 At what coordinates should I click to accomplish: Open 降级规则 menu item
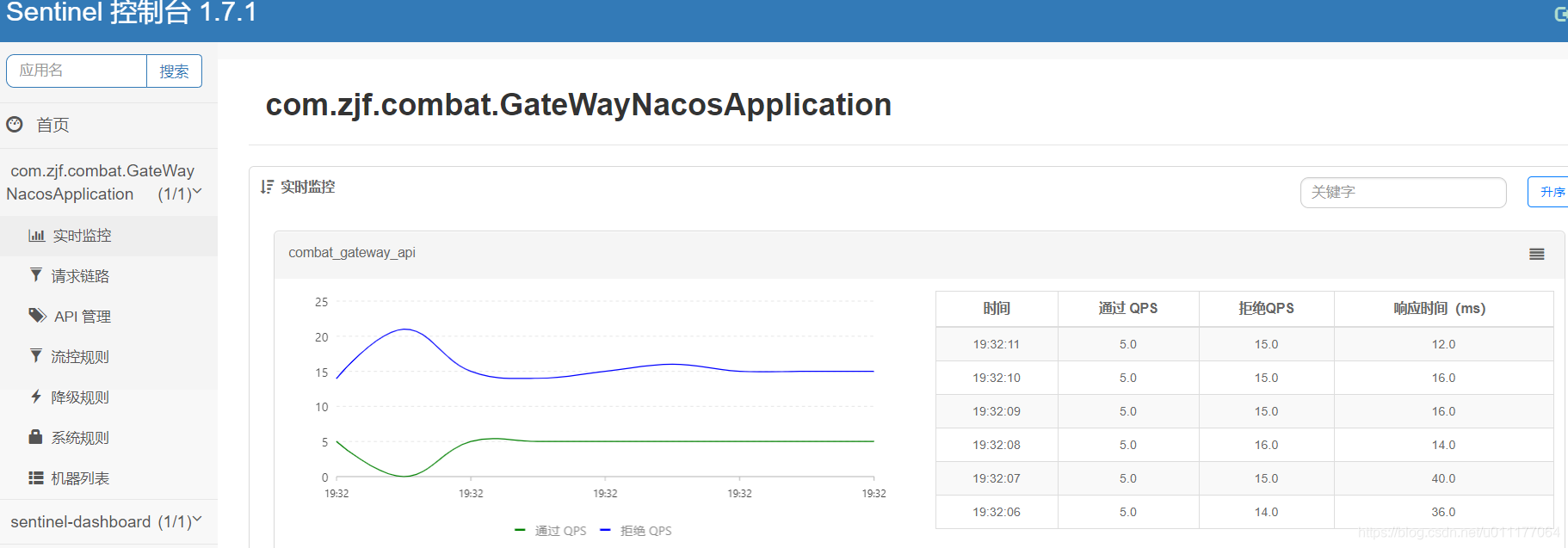click(80, 397)
